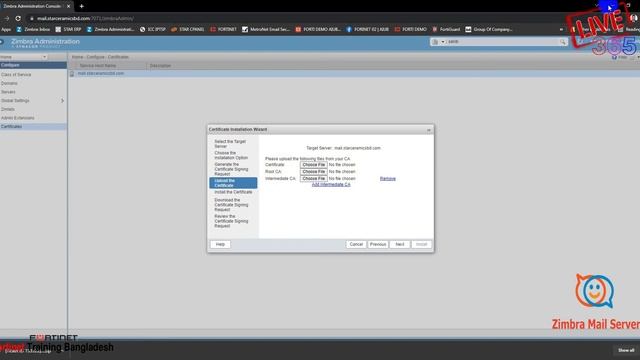Screen dimensions: 640x360
Task: Open the search type dropdown arrow
Action: [443, 42]
